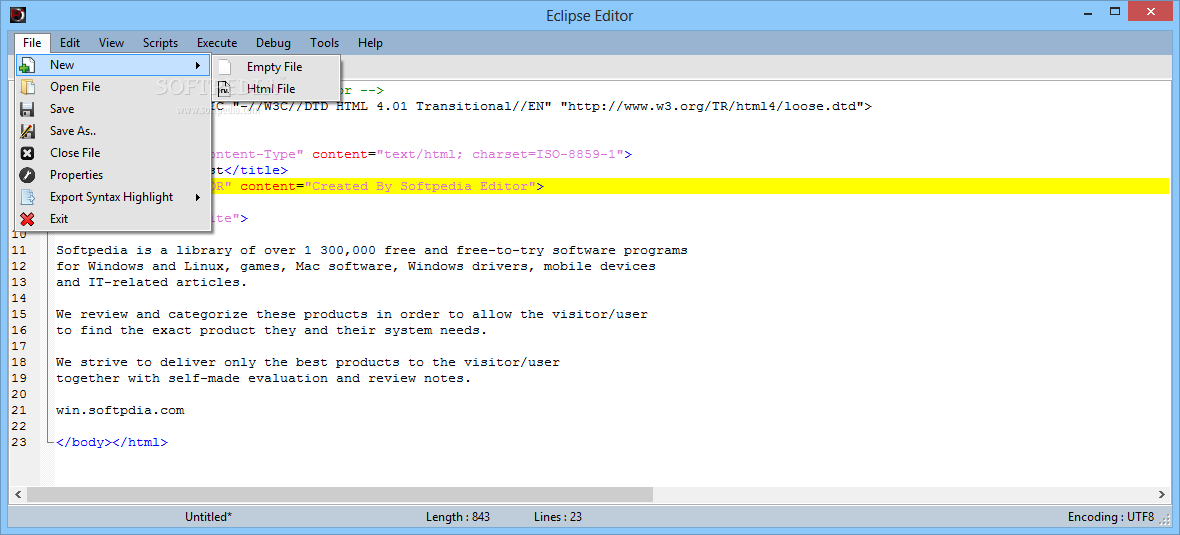Select Open File menu entry
Image resolution: width=1180 pixels, height=535 pixels.
[x=113, y=87]
